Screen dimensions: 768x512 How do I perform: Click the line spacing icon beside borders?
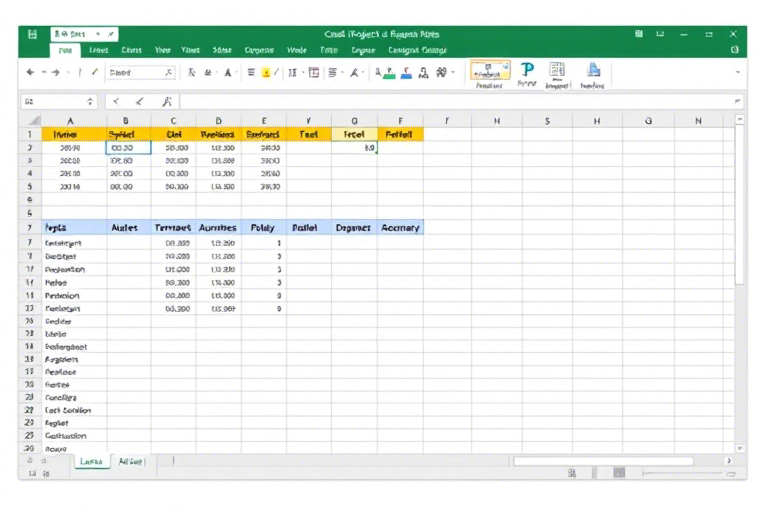pos(292,73)
